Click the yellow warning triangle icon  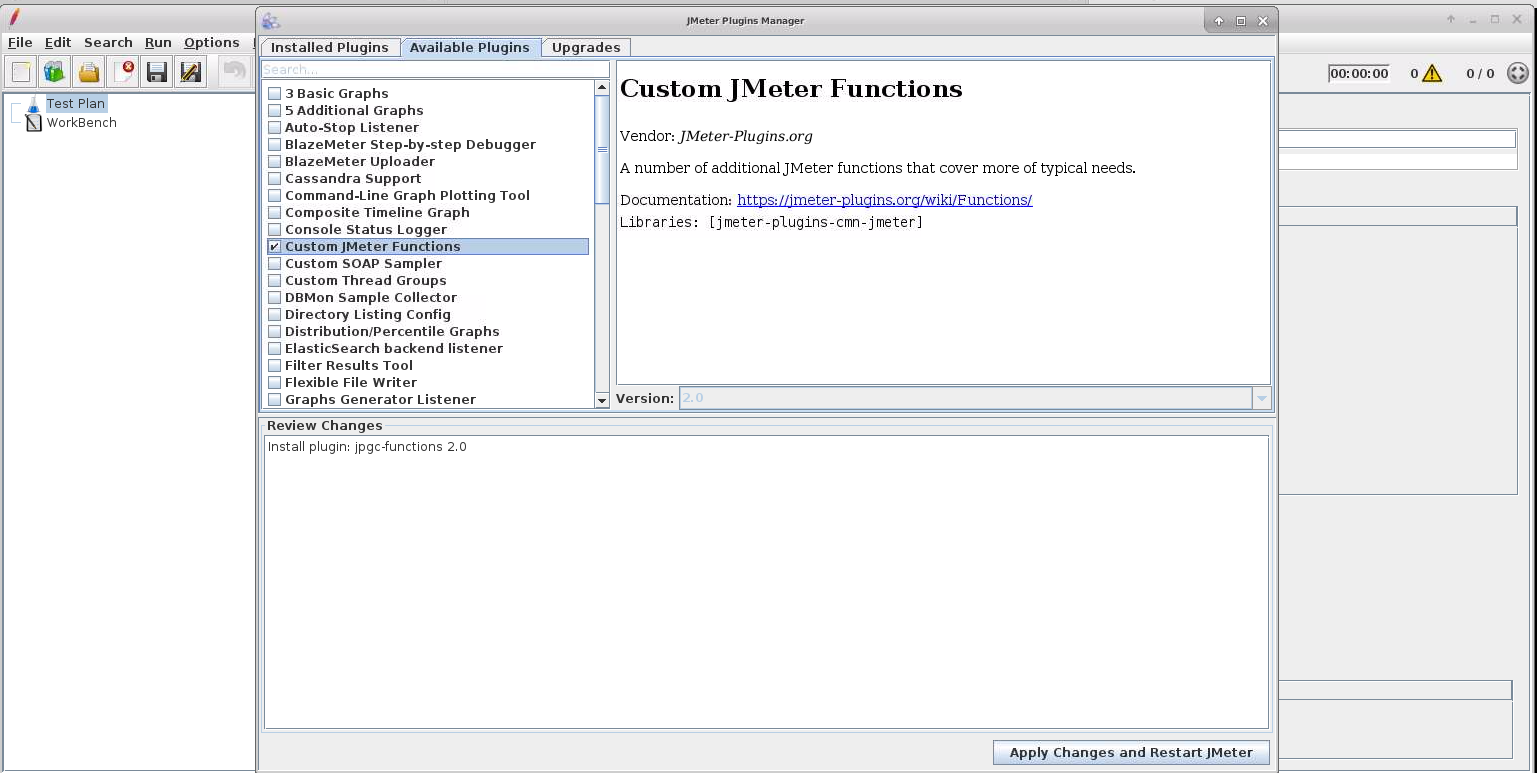[x=1432, y=73]
